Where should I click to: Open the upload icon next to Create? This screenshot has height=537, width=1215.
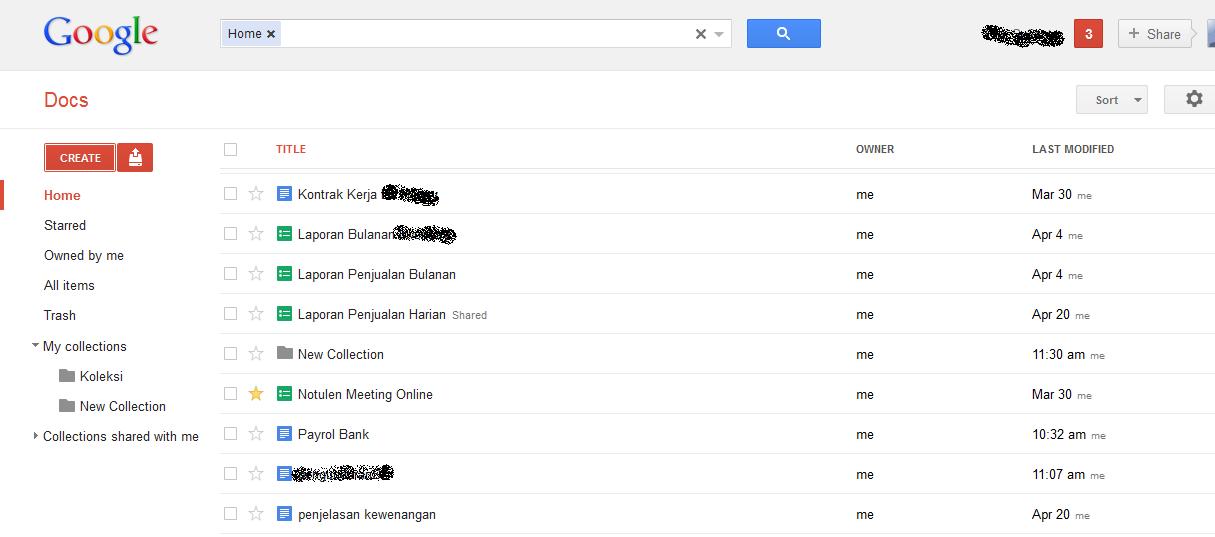[135, 158]
